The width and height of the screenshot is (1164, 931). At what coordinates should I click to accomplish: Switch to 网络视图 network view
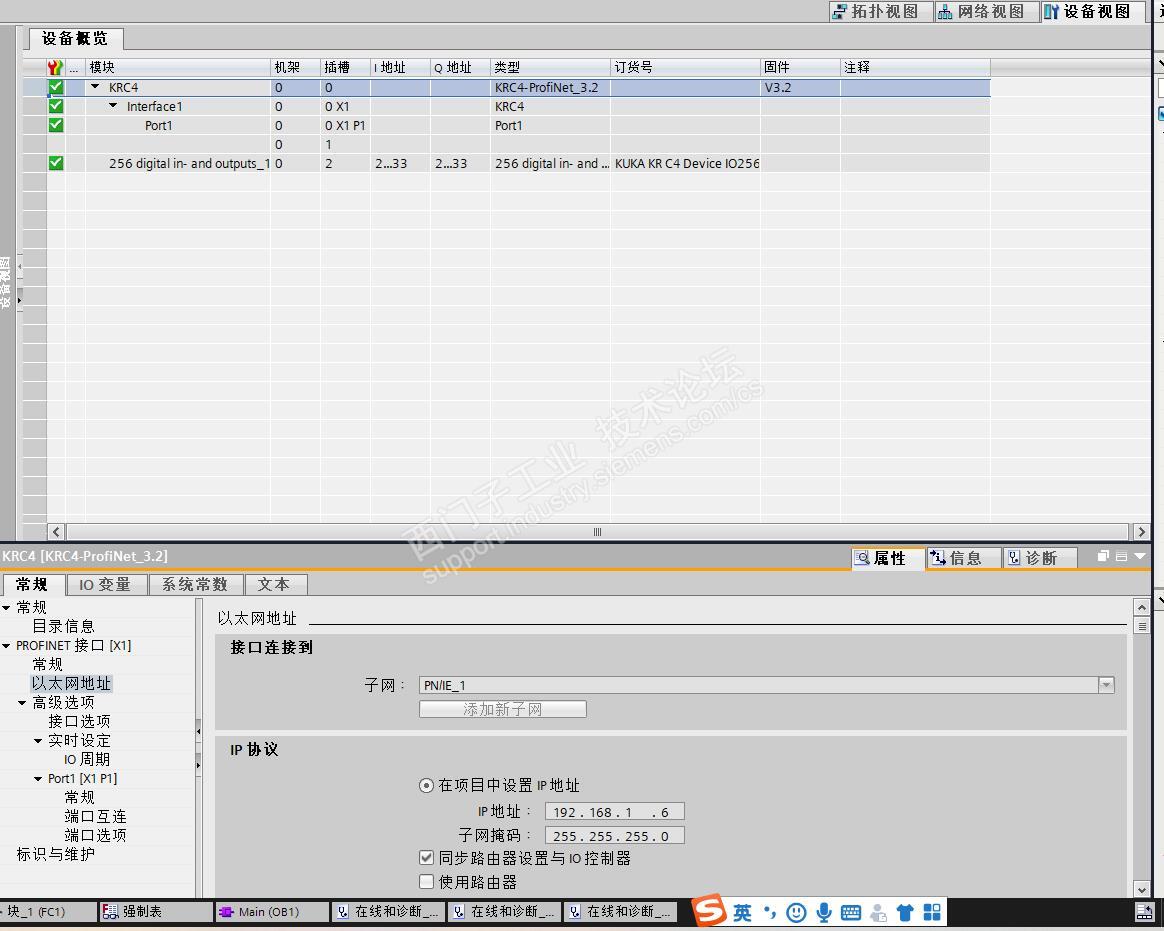click(x=985, y=11)
